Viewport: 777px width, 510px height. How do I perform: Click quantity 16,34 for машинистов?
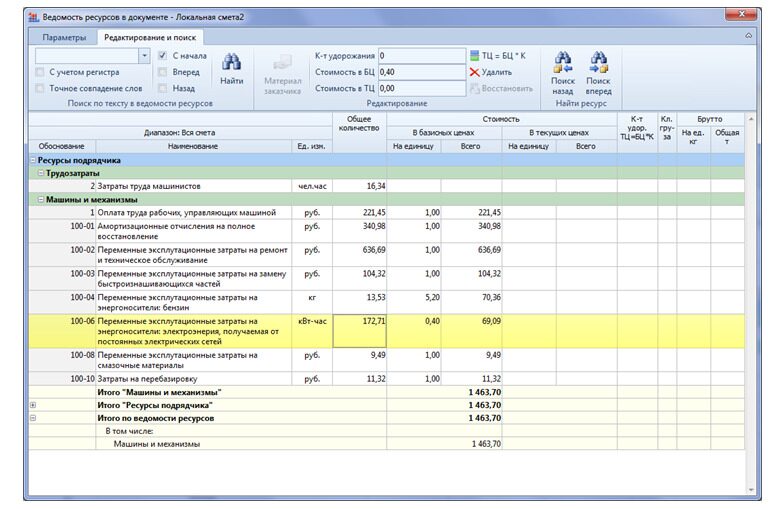tap(376, 186)
